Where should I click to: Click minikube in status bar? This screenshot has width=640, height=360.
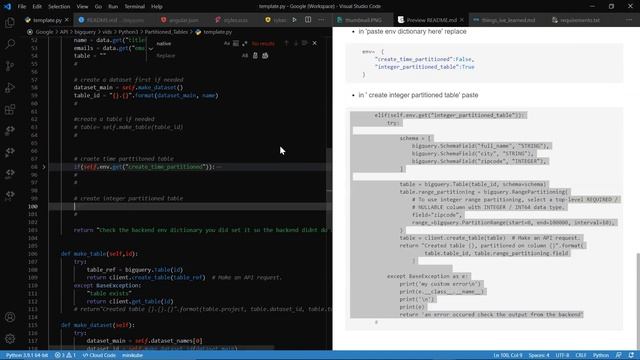pyautogui.click(x=132, y=355)
